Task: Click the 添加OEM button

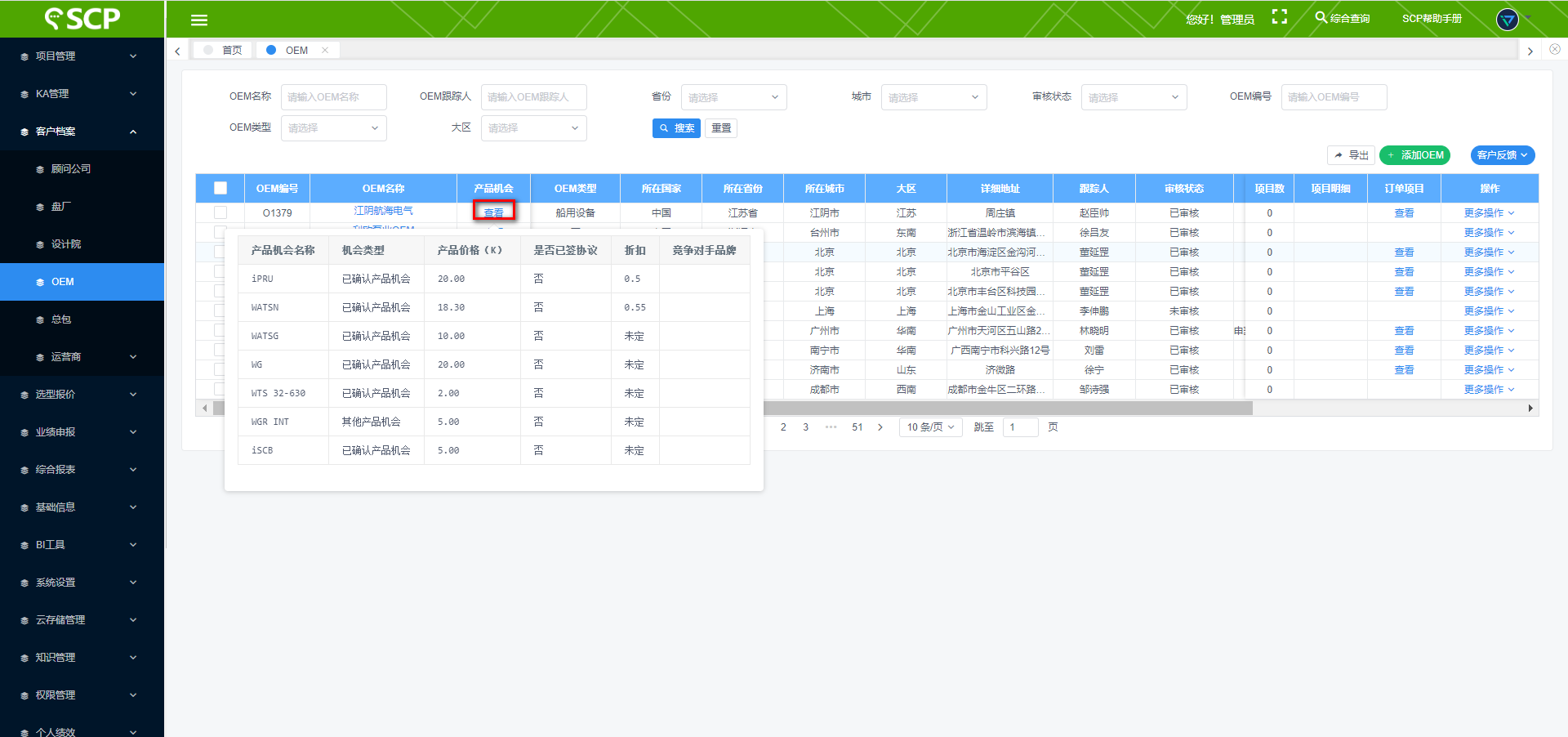Action: [x=1414, y=155]
